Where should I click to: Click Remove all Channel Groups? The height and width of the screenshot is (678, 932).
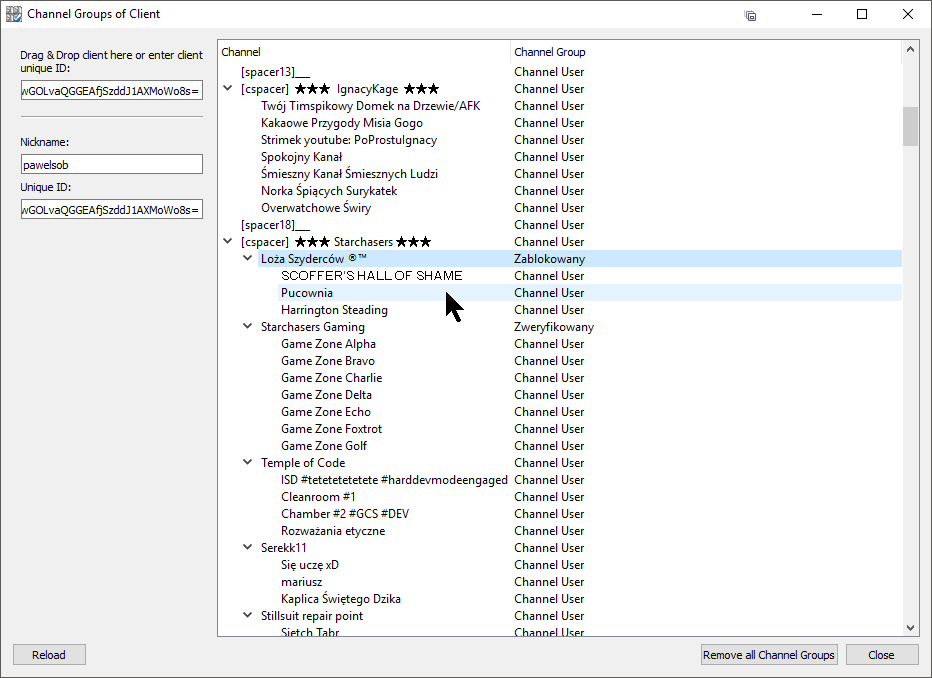pos(768,655)
